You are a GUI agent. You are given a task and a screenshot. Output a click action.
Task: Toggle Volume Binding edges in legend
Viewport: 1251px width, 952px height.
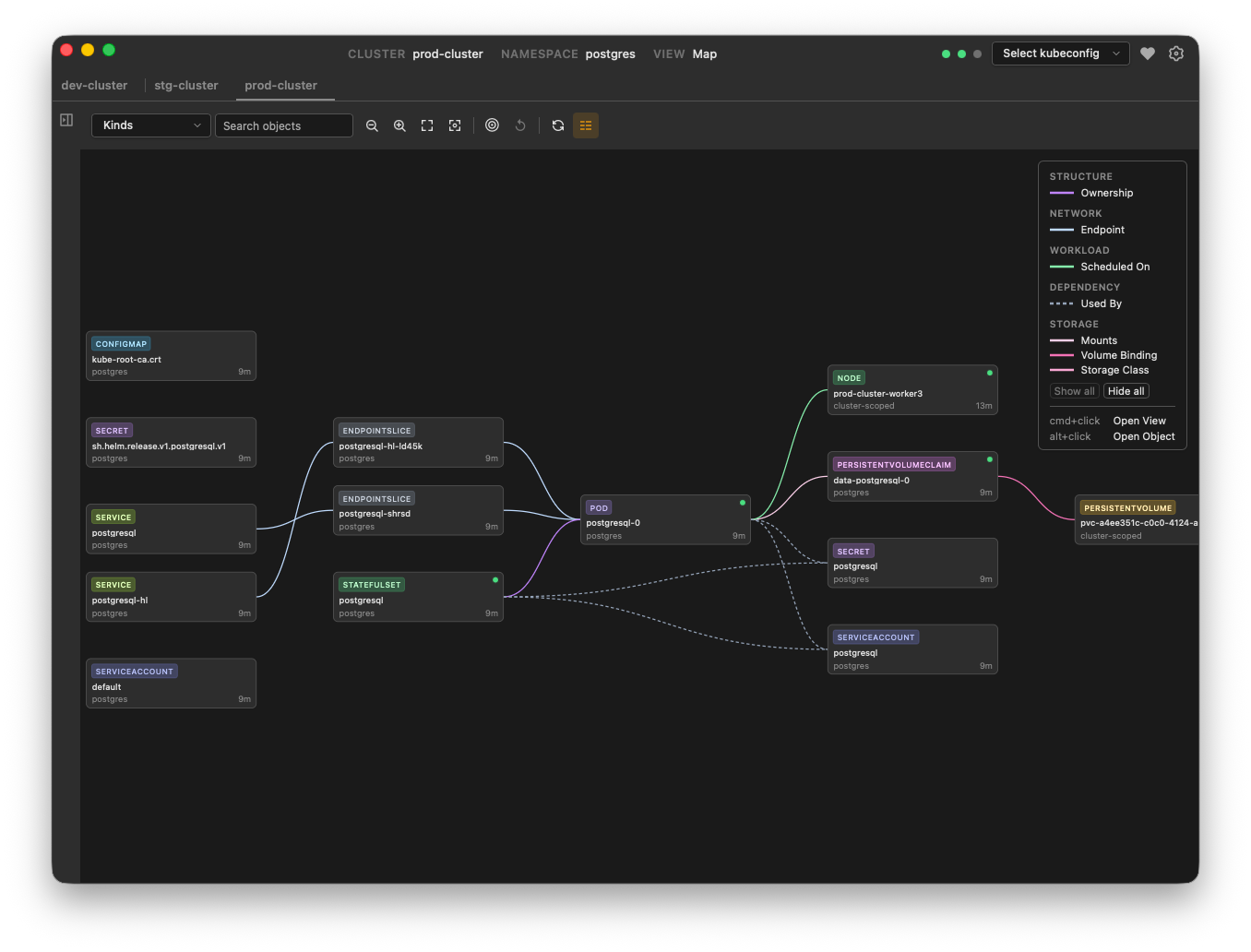pos(1103,355)
